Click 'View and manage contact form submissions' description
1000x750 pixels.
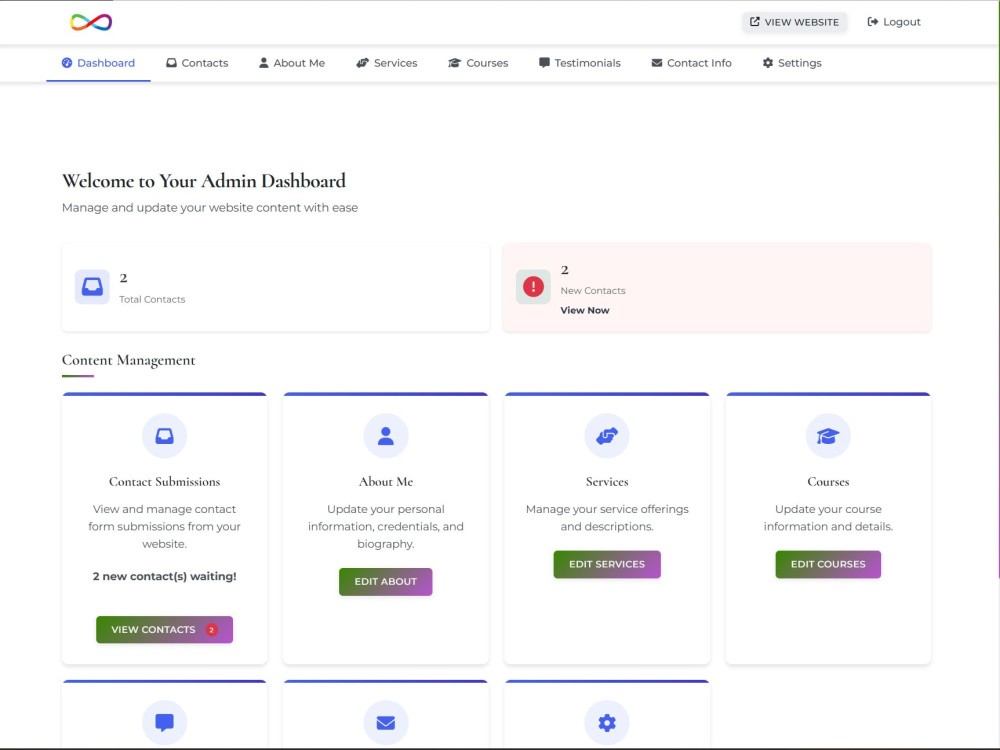pyautogui.click(x=165, y=527)
